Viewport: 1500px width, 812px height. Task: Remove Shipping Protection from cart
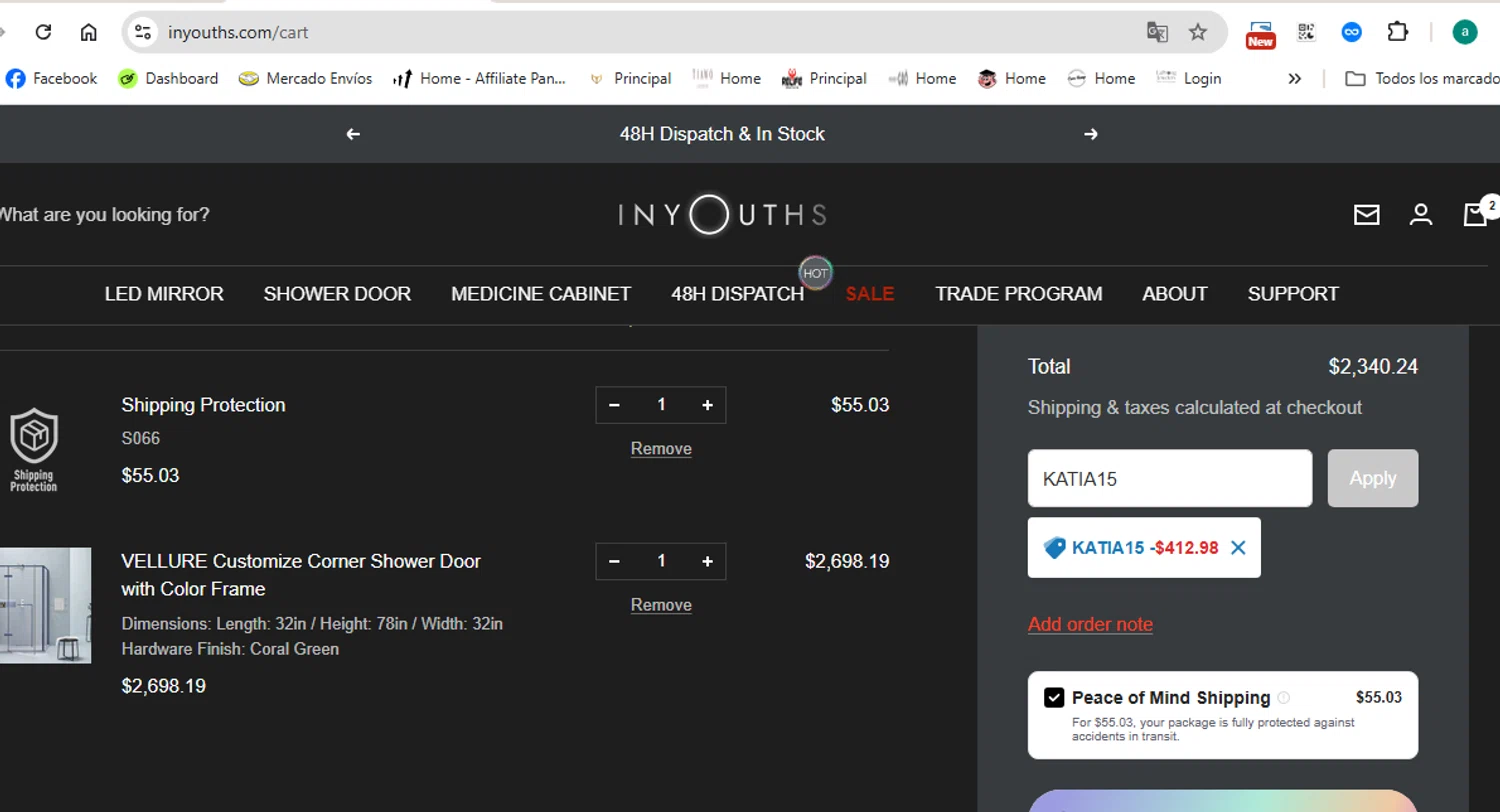(661, 449)
